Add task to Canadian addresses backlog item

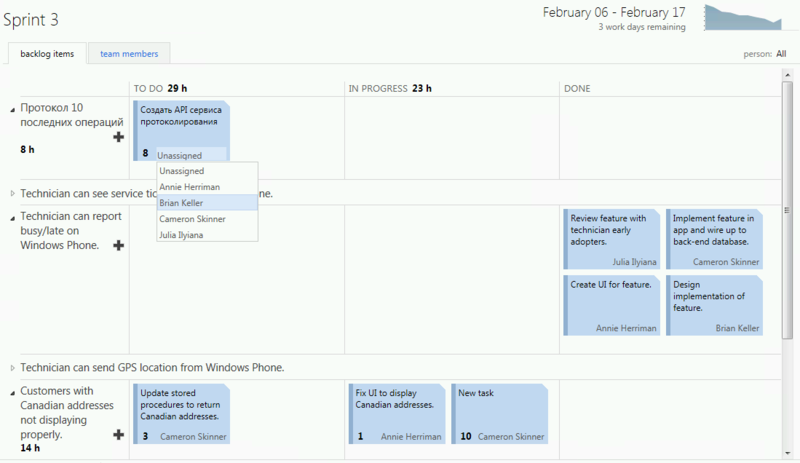click(119, 435)
